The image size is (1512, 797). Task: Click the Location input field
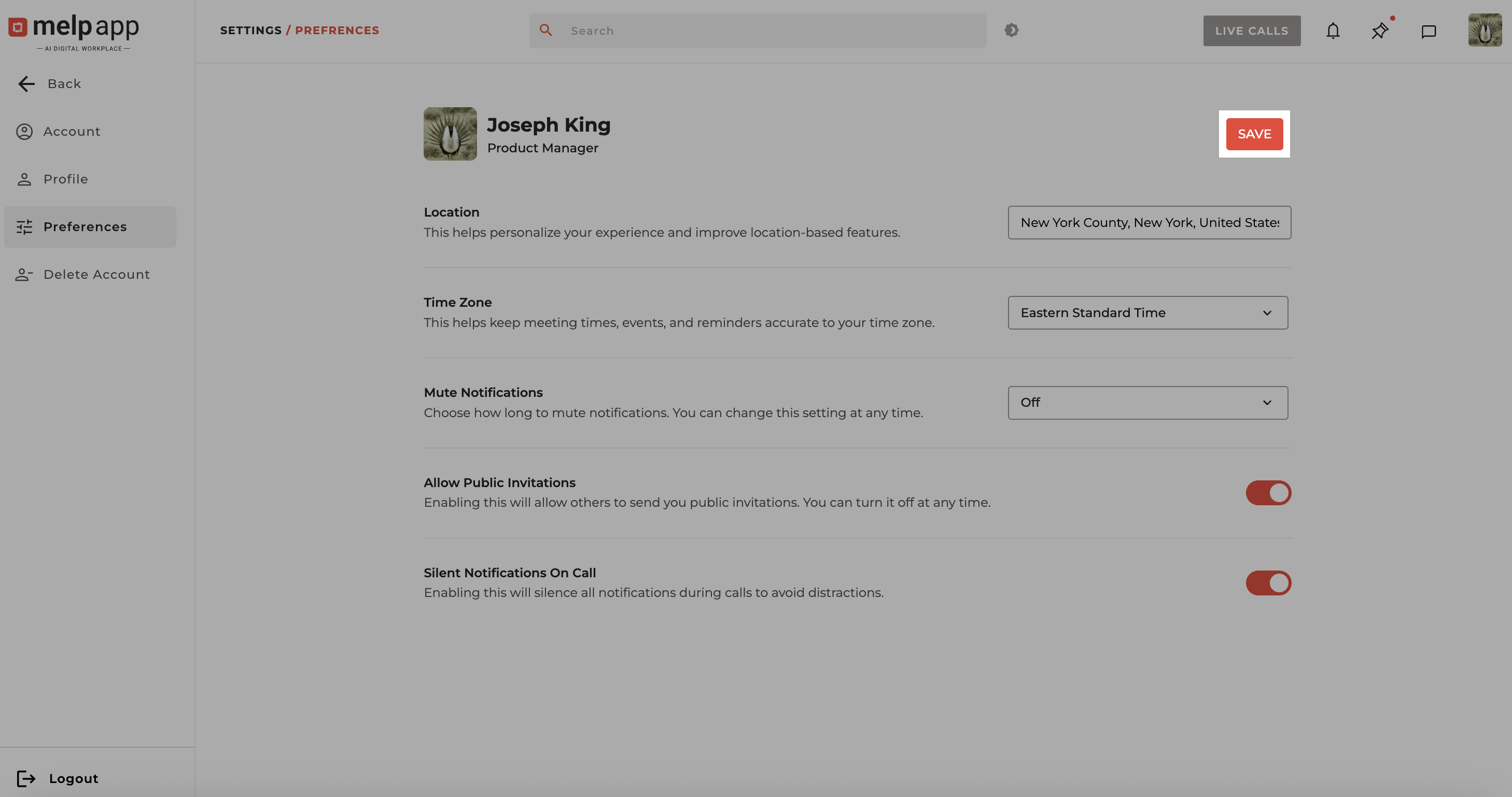pyautogui.click(x=1149, y=222)
